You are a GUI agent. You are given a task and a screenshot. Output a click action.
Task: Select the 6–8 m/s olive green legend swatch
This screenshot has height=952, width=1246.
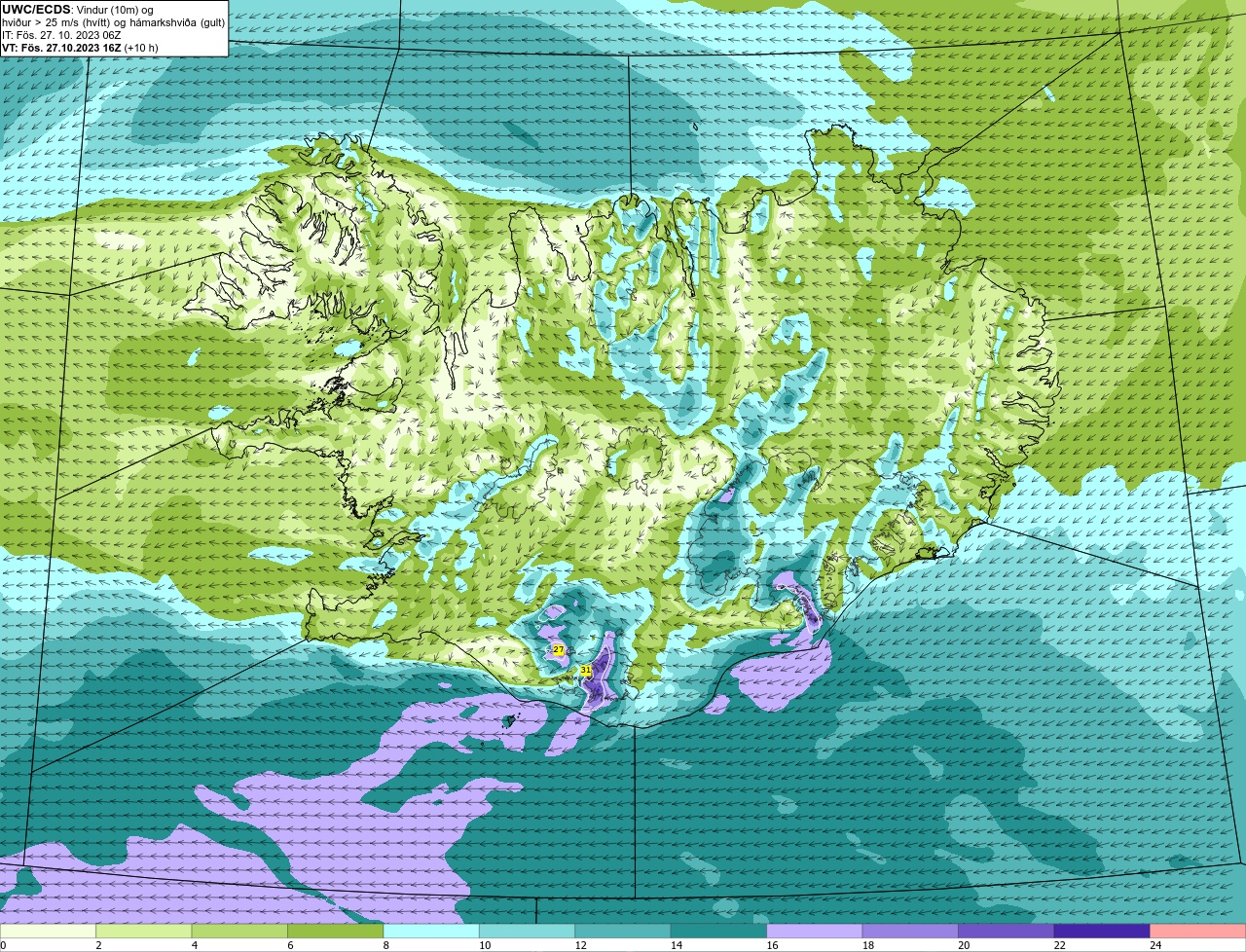(x=337, y=931)
